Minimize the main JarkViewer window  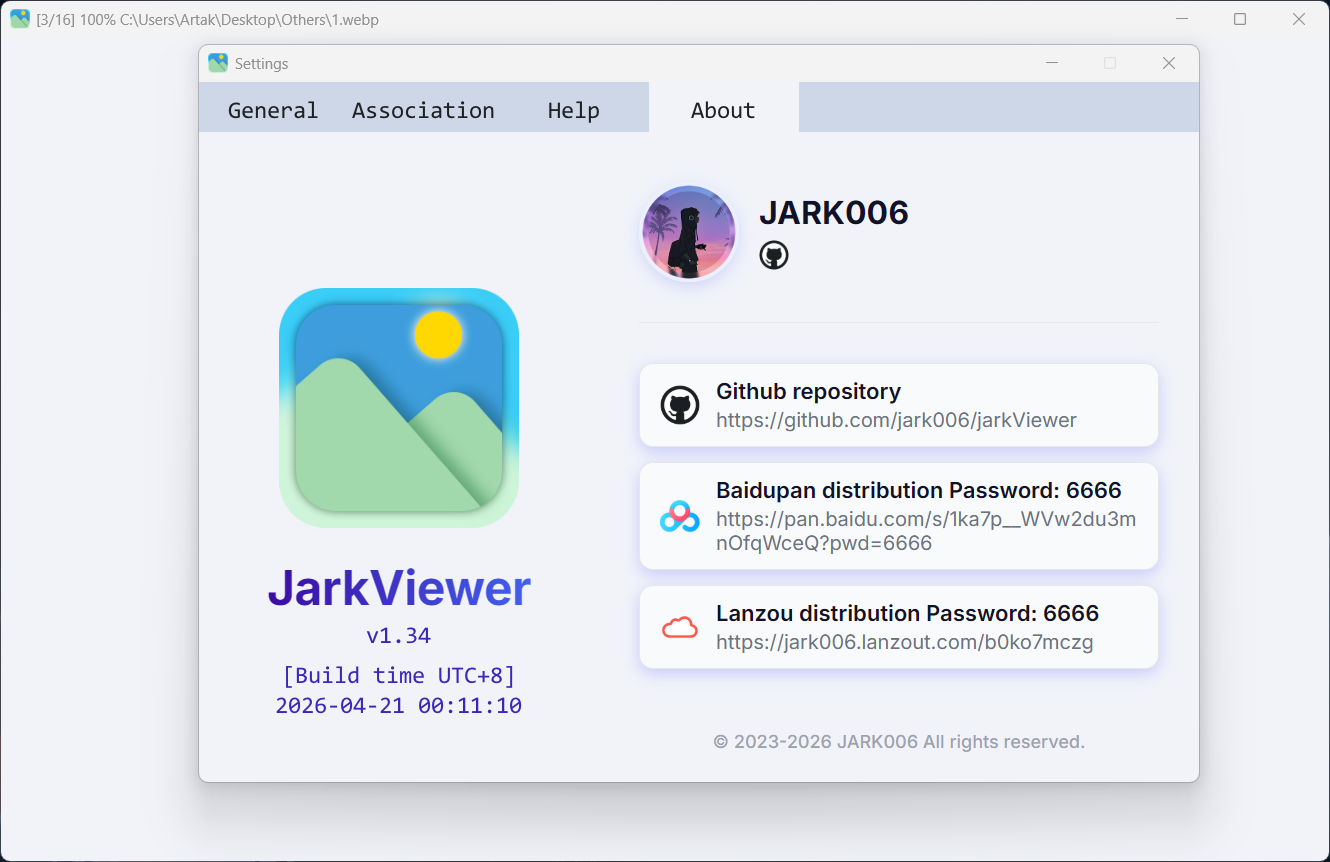click(x=1181, y=19)
